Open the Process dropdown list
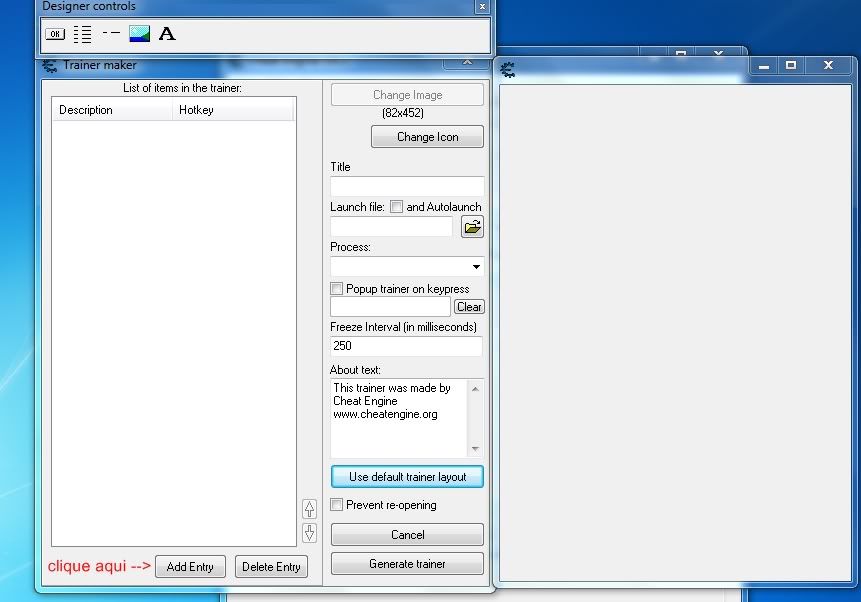The image size is (861, 602). click(x=476, y=267)
